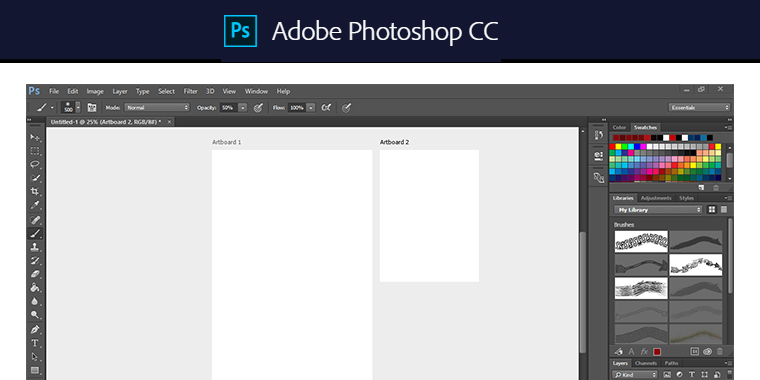
Task: Select the Spot Healing Brush tool
Action: (35, 220)
